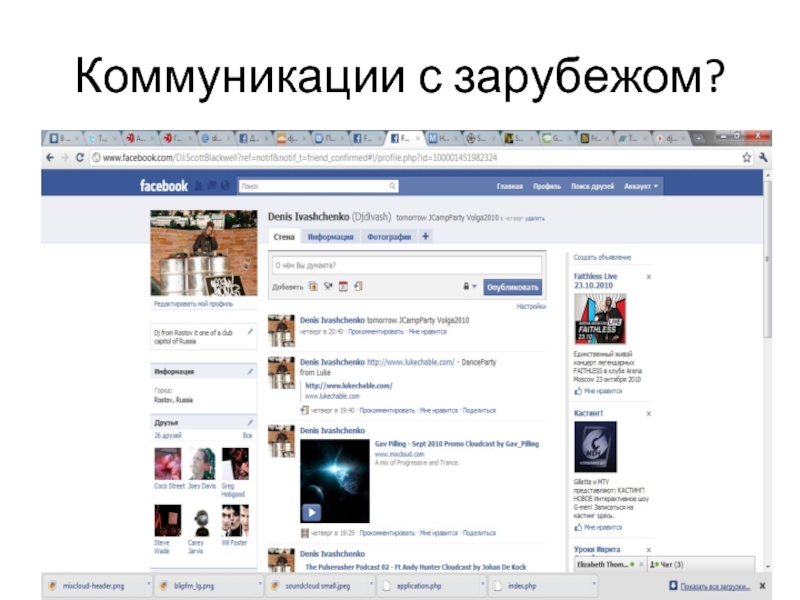Viewport: 800px width, 600px height.
Task: Open dropdown arrow for application.php download
Action: point(482,583)
